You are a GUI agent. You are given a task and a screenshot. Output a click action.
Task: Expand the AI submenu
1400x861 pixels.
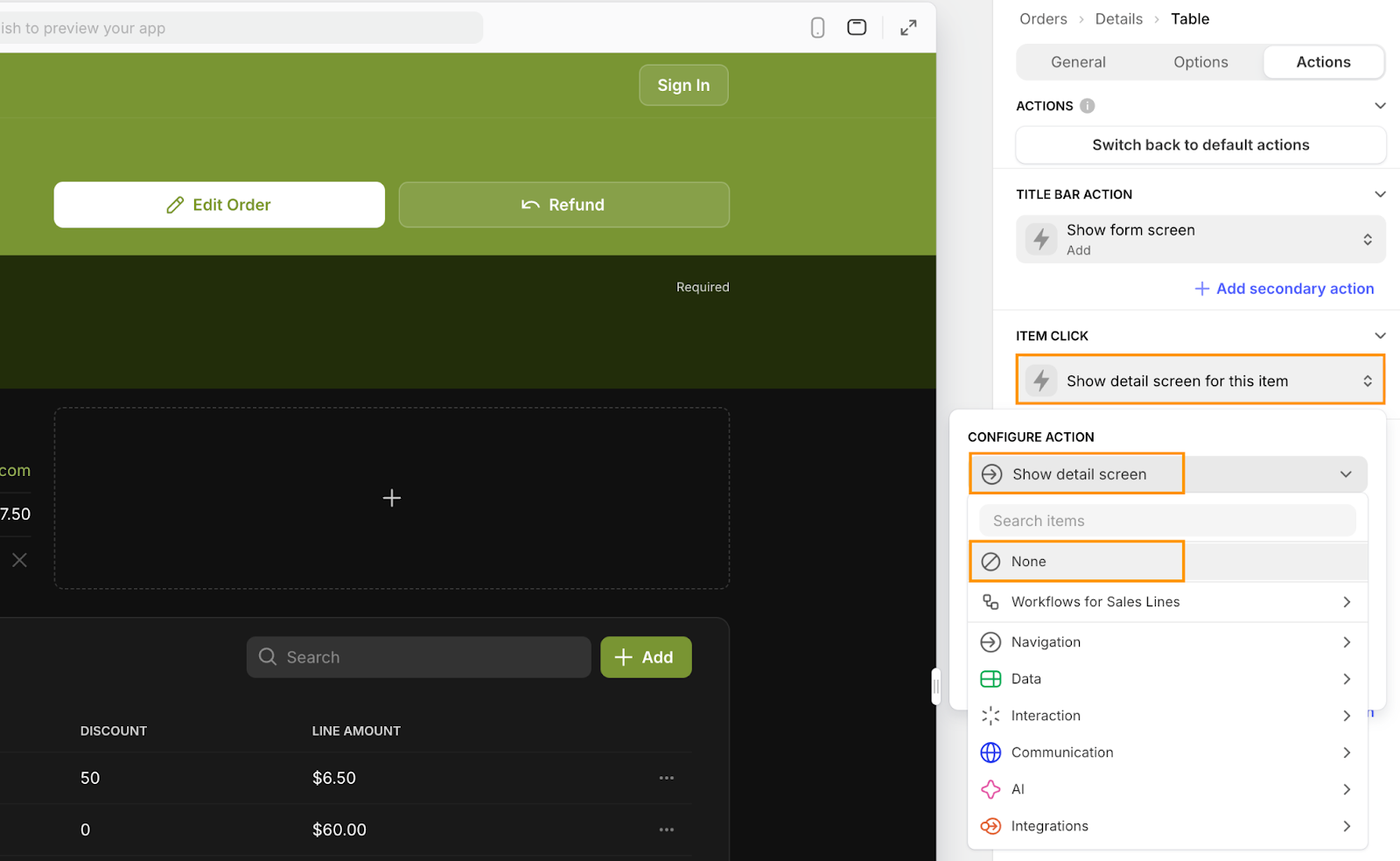click(x=1347, y=789)
